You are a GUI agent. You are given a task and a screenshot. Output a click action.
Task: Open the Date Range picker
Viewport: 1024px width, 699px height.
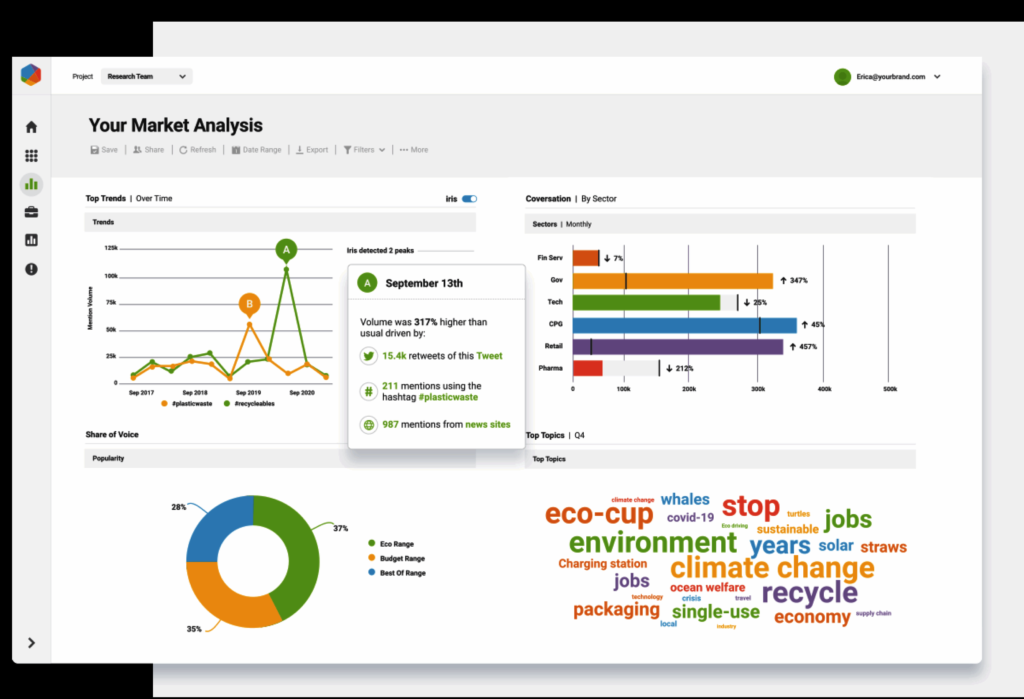click(x=256, y=150)
